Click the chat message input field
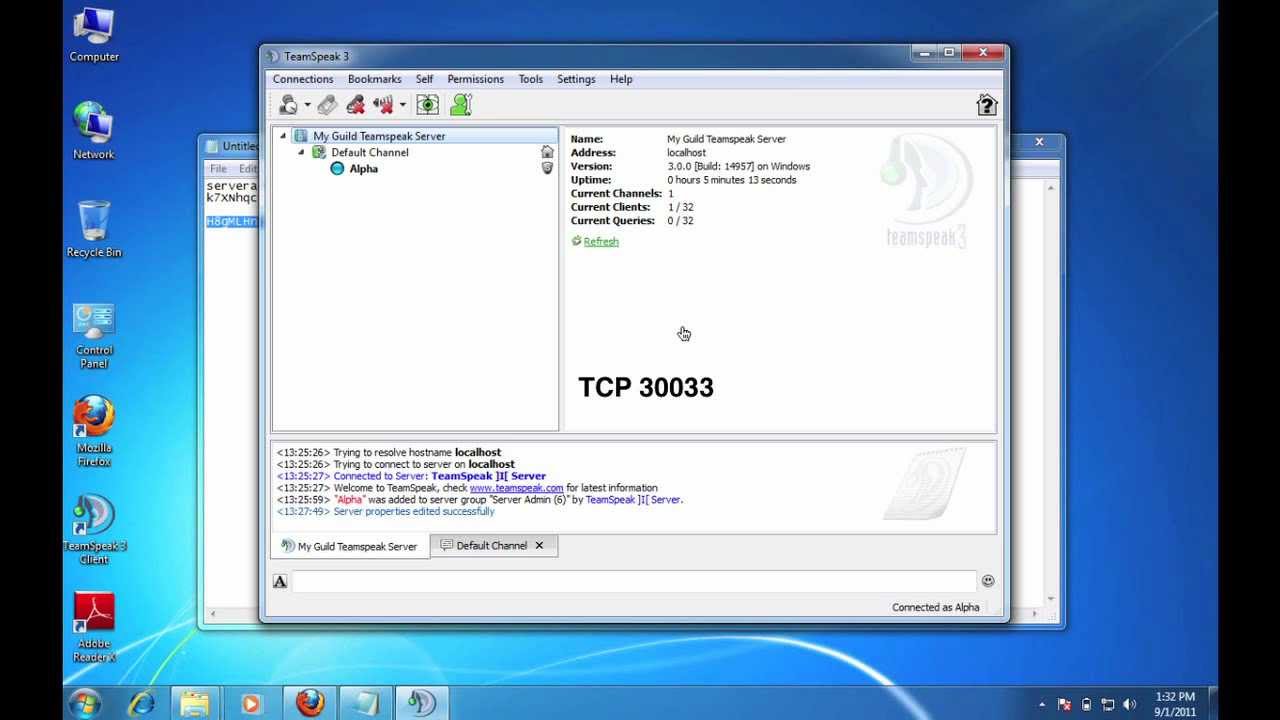 (x=634, y=581)
